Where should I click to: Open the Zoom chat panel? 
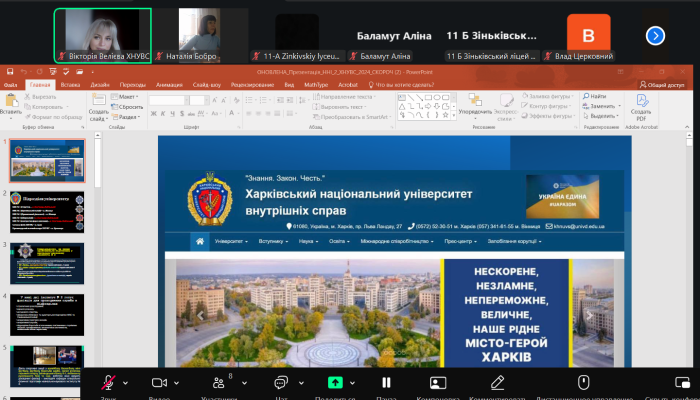click(x=280, y=382)
